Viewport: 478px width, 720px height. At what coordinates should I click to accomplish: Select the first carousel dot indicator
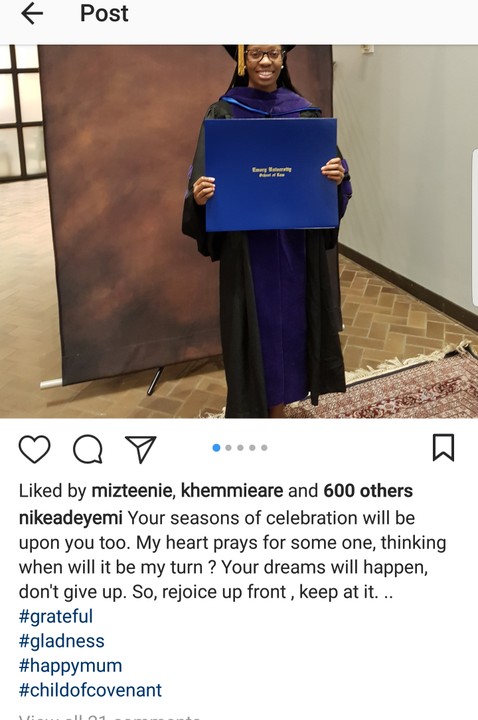216,448
